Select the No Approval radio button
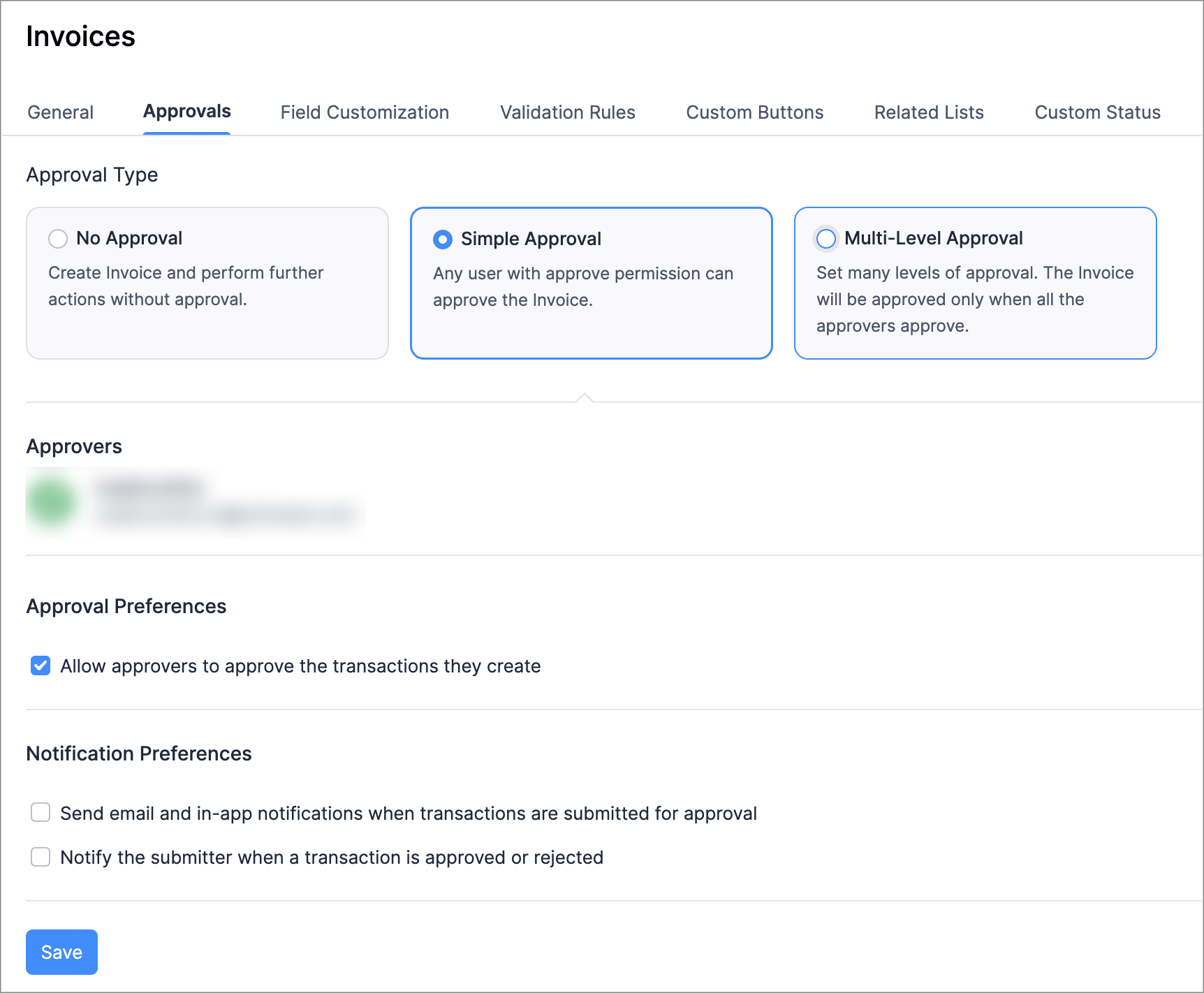This screenshot has width=1204, height=993. click(58, 239)
